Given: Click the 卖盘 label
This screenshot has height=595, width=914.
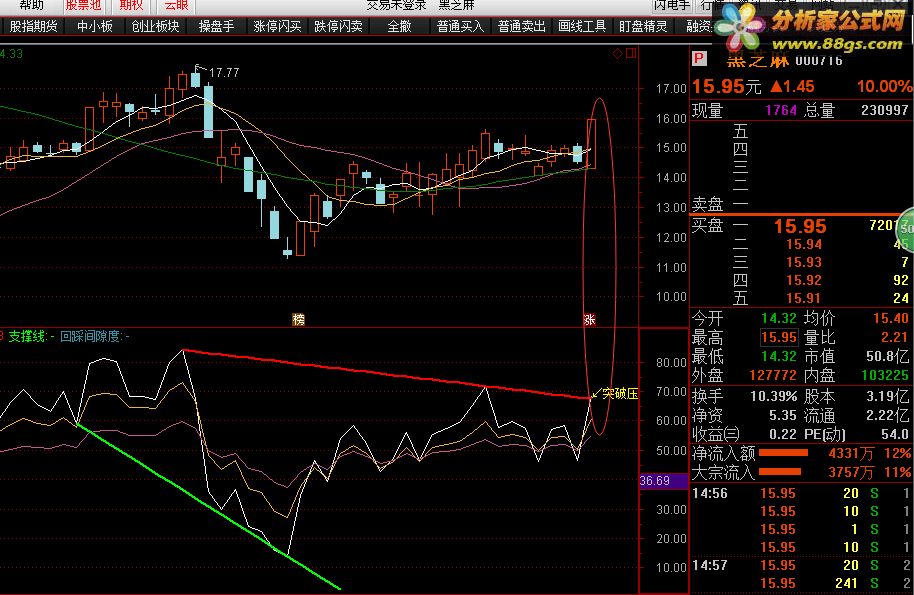Looking at the screenshot, I should [x=707, y=204].
